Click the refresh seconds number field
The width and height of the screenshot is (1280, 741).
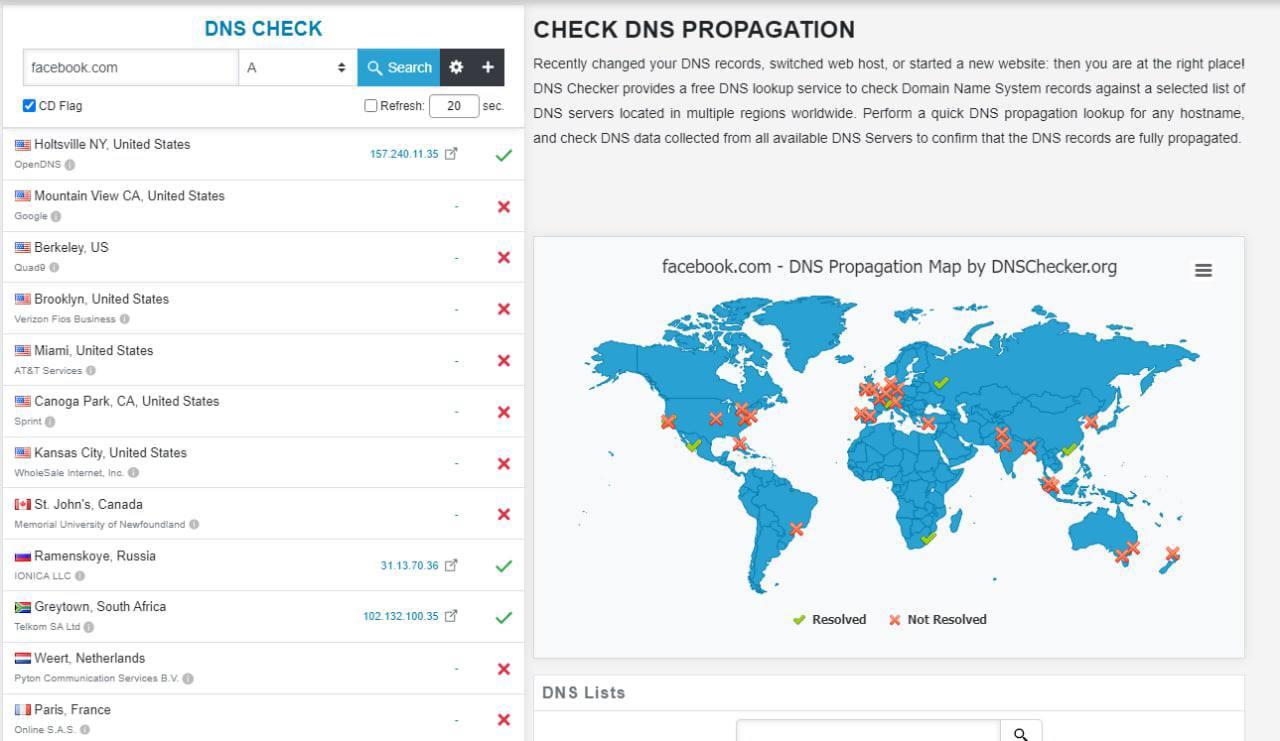coord(453,106)
